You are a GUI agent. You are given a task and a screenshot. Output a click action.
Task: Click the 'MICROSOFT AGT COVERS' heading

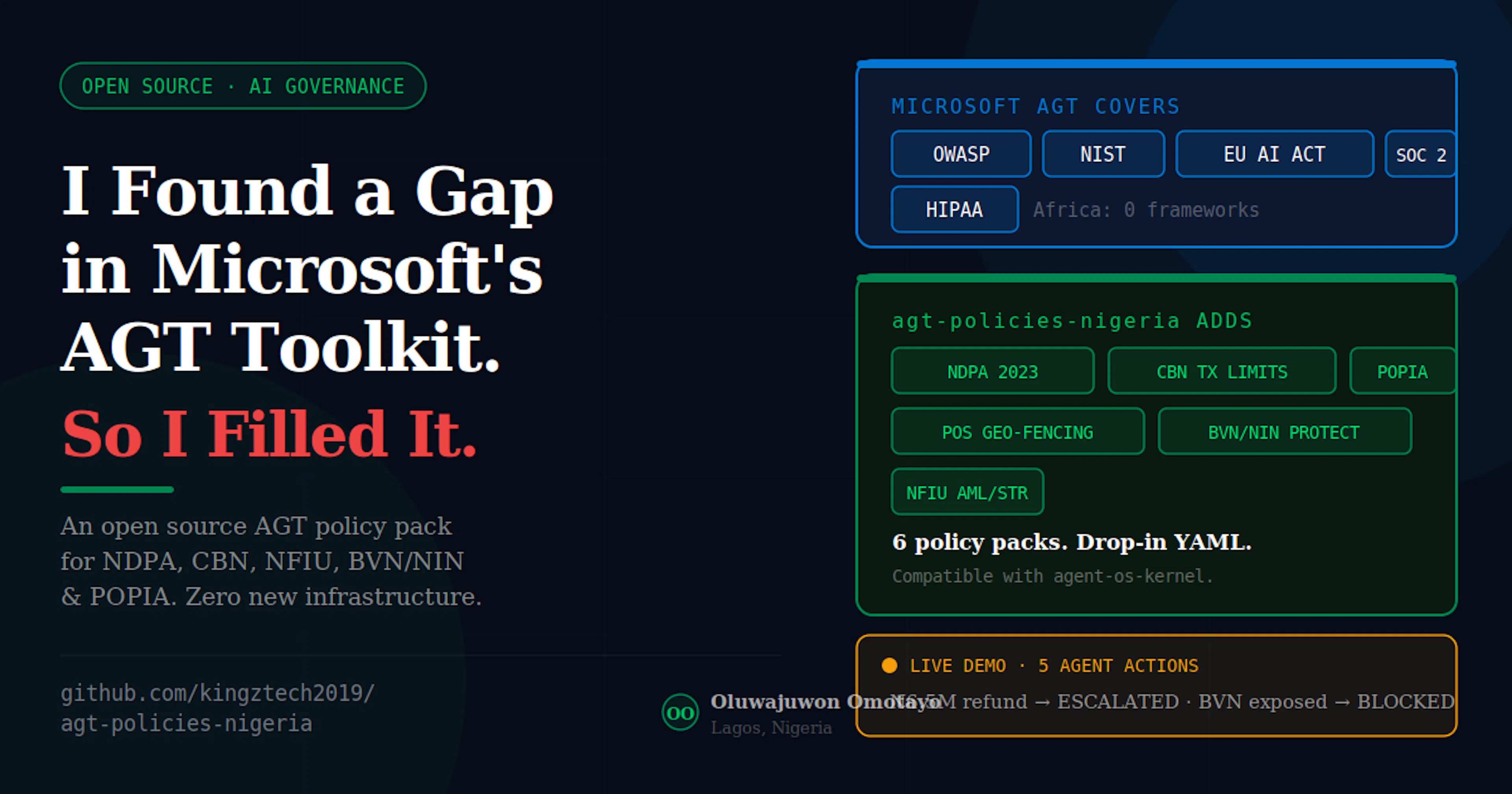1036,106
